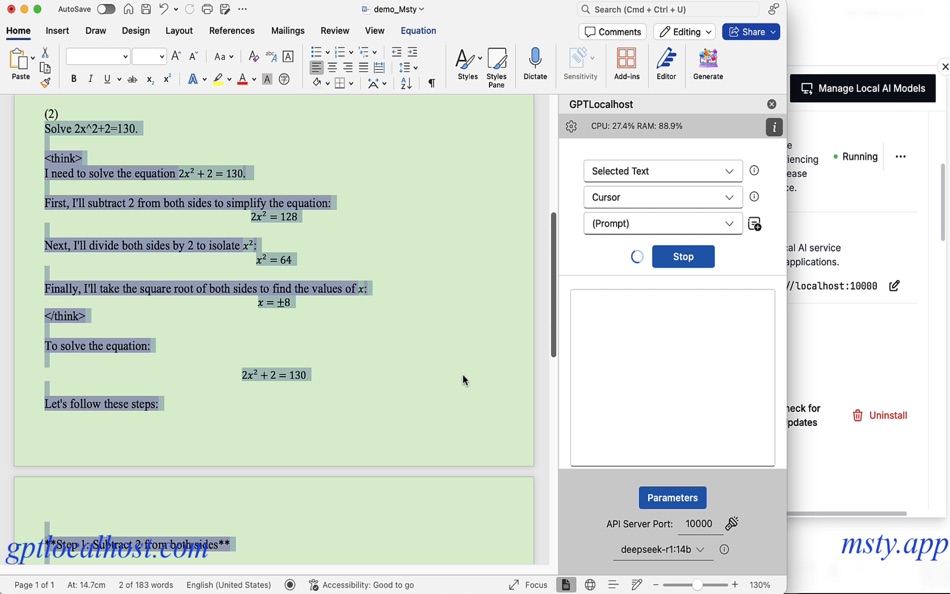Click the yellow text highlight color

click(218, 79)
